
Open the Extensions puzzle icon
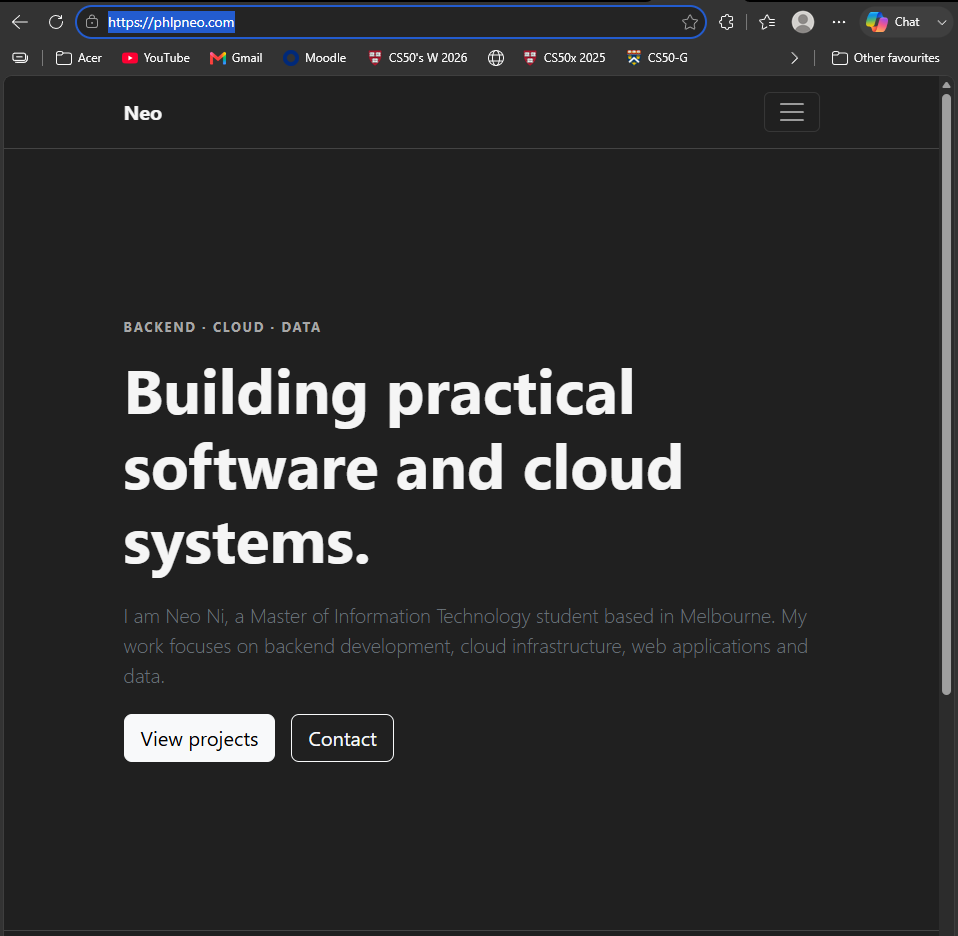[x=726, y=23]
